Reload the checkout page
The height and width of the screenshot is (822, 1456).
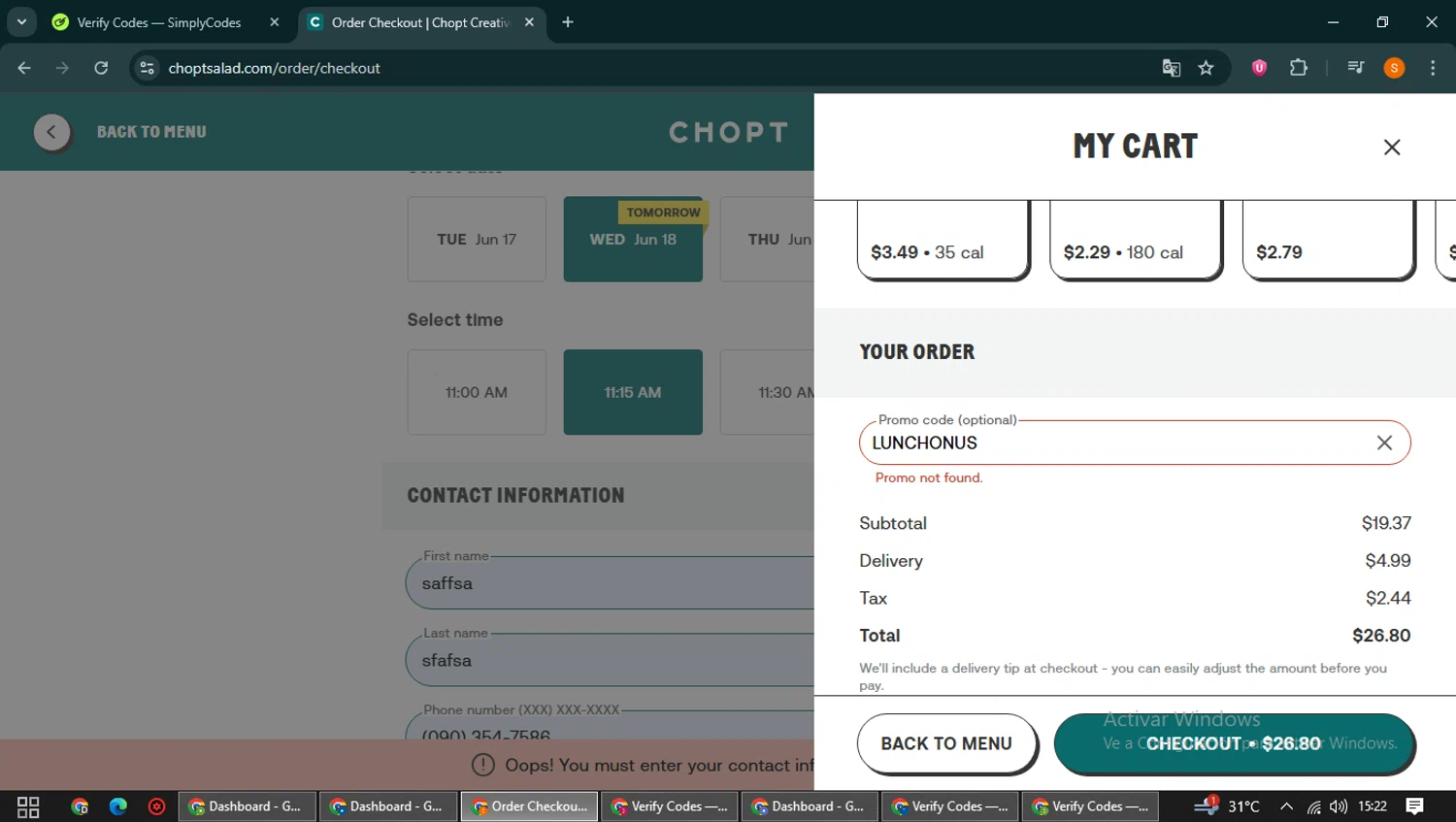101,68
